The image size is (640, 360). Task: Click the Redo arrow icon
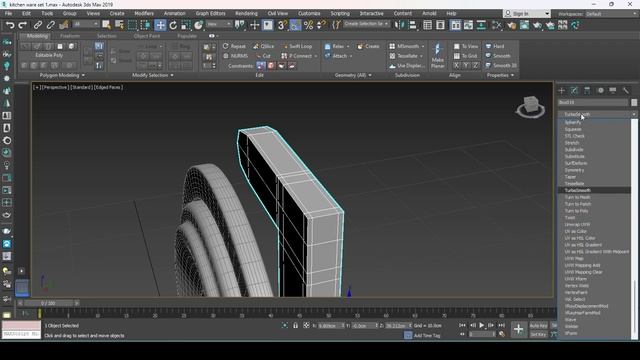click(x=23, y=25)
